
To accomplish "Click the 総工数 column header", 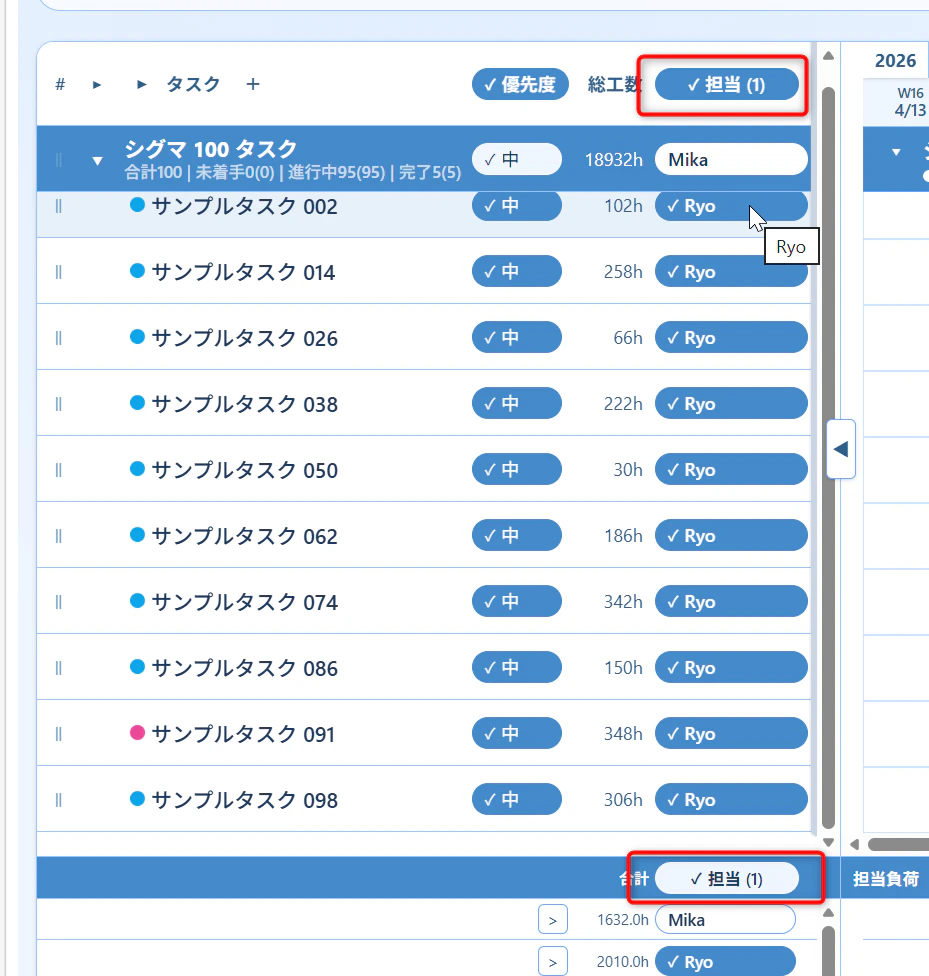I will click(x=615, y=85).
